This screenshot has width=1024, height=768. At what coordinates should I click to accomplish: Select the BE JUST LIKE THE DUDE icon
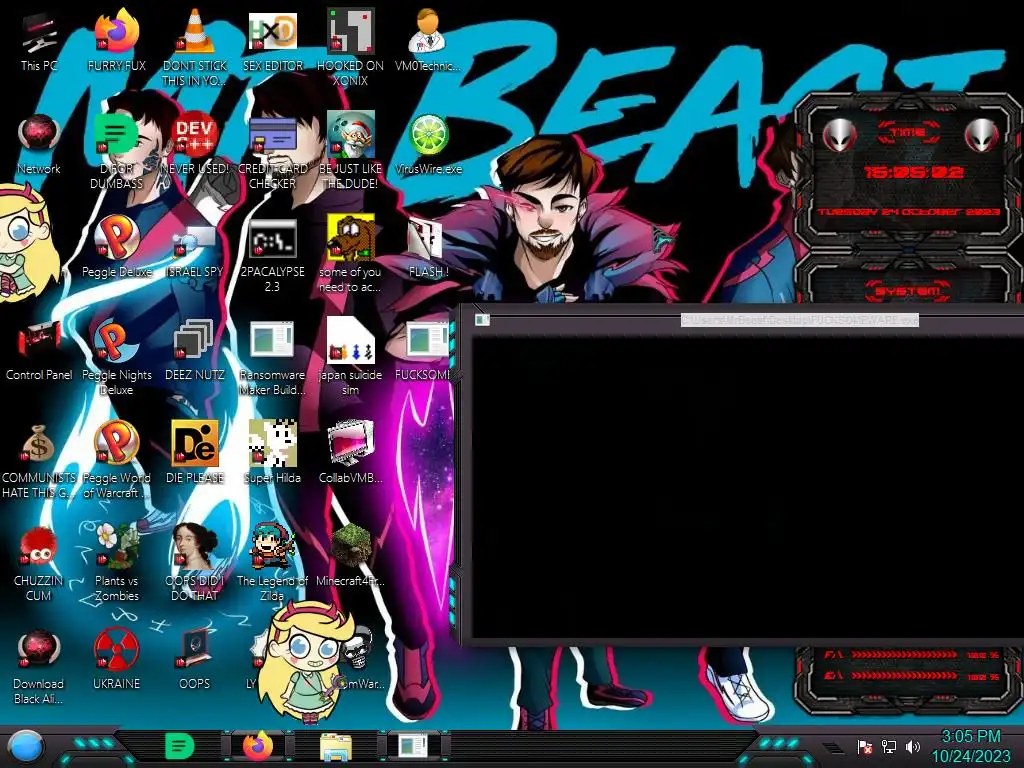click(x=350, y=150)
